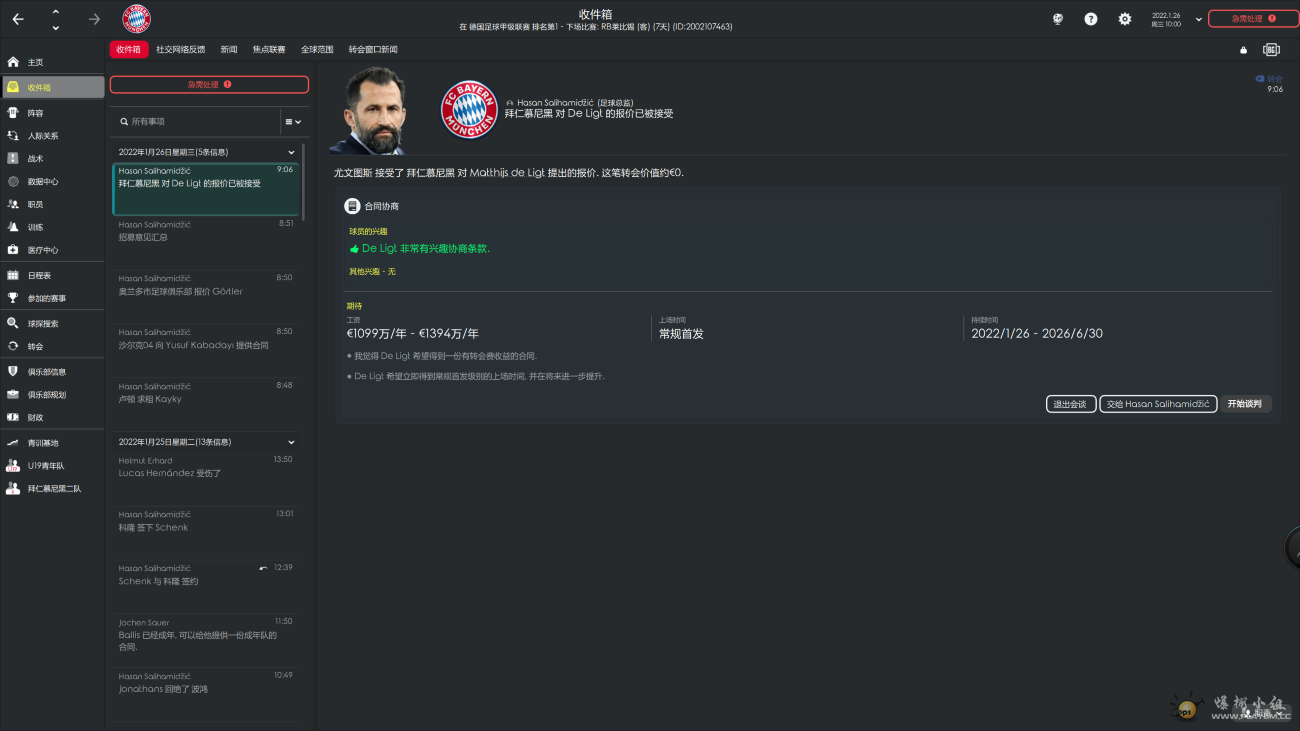Open 转会 transfers in the sidebar
The width and height of the screenshot is (1300, 731).
(x=52, y=346)
